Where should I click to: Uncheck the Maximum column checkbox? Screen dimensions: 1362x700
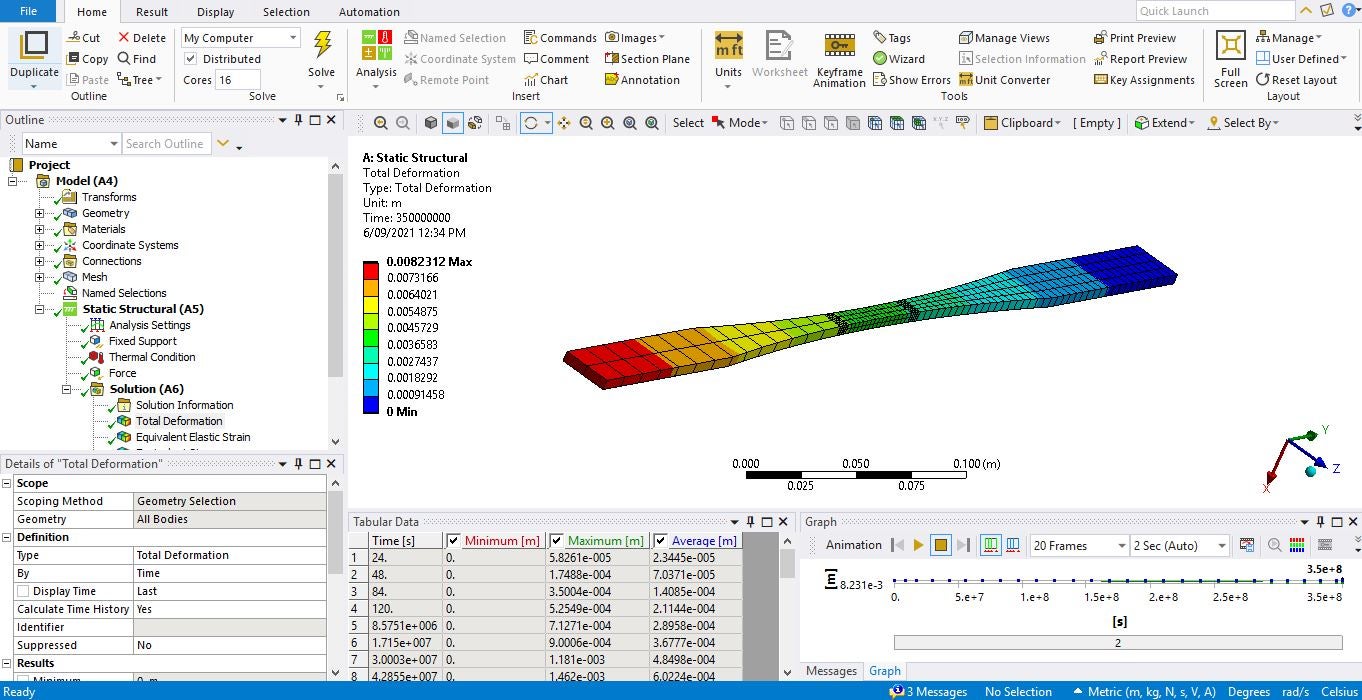pyautogui.click(x=557, y=541)
